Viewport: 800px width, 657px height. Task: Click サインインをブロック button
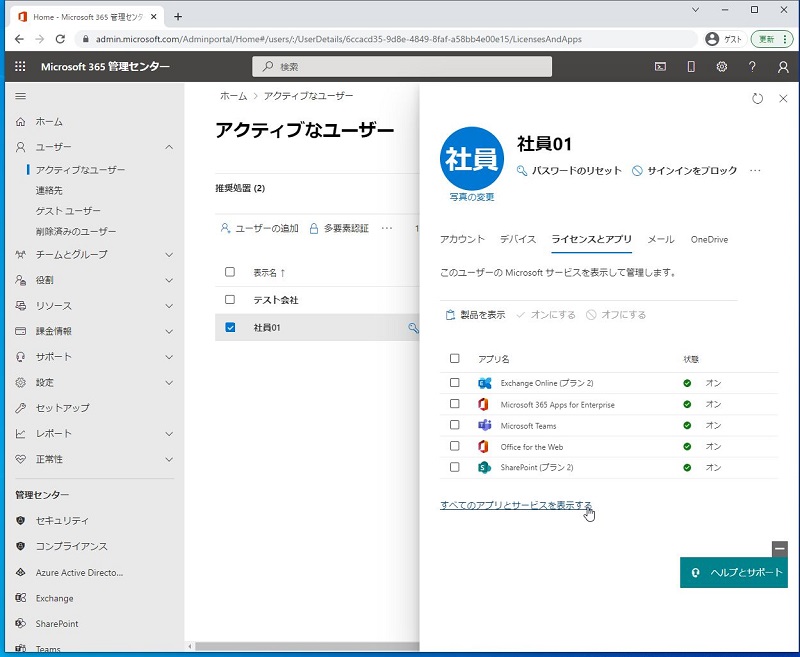point(685,170)
